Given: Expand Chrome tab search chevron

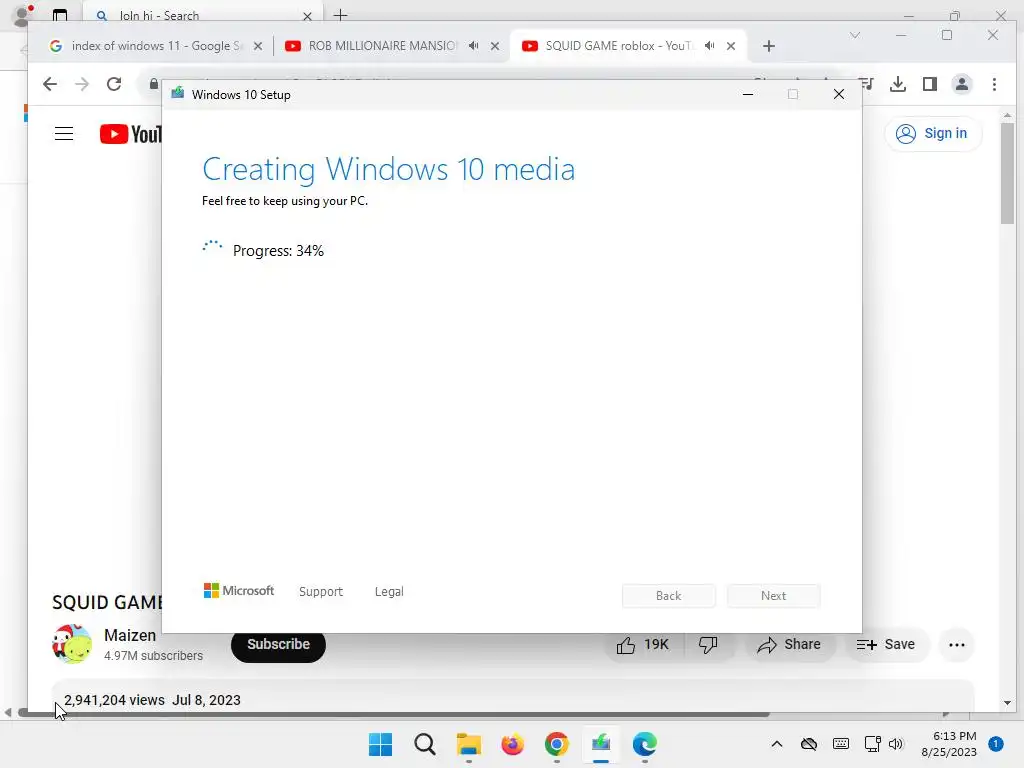Looking at the screenshot, I should coord(854,35).
